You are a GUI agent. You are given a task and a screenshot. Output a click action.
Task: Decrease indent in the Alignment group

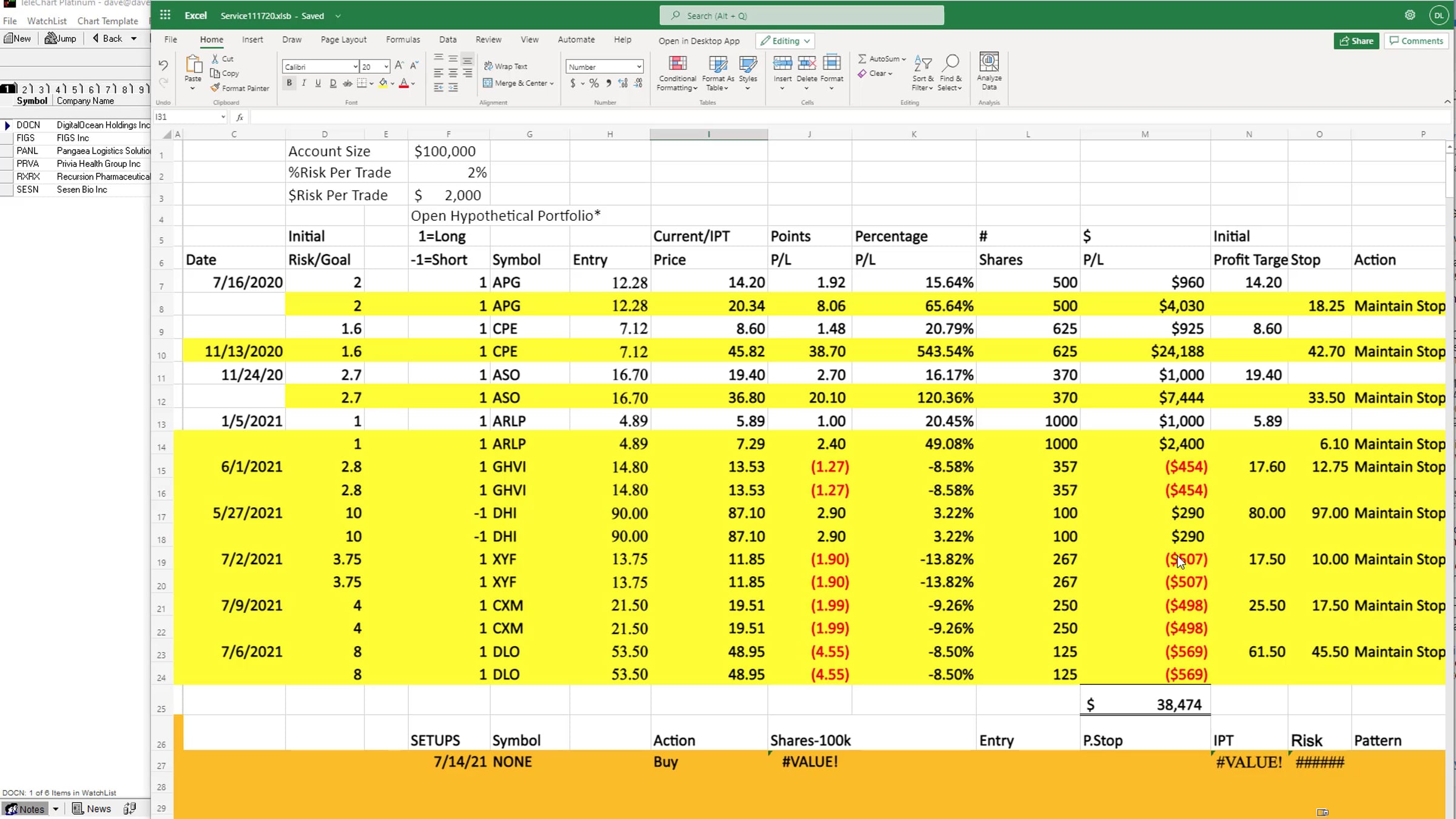point(439,88)
